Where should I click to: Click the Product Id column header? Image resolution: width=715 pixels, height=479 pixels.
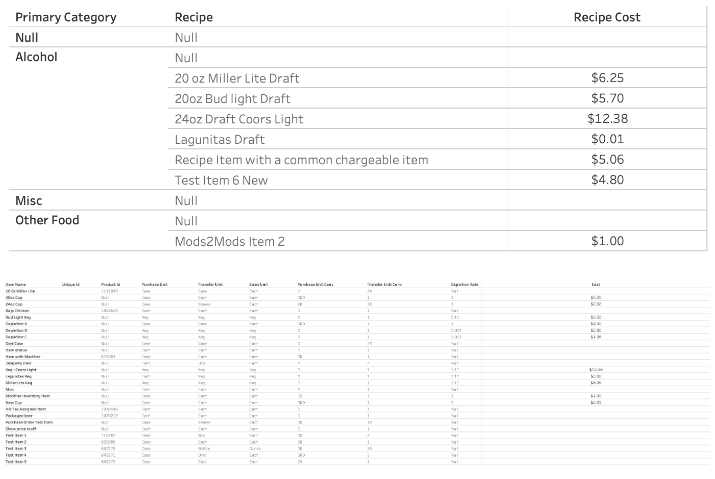point(110,284)
